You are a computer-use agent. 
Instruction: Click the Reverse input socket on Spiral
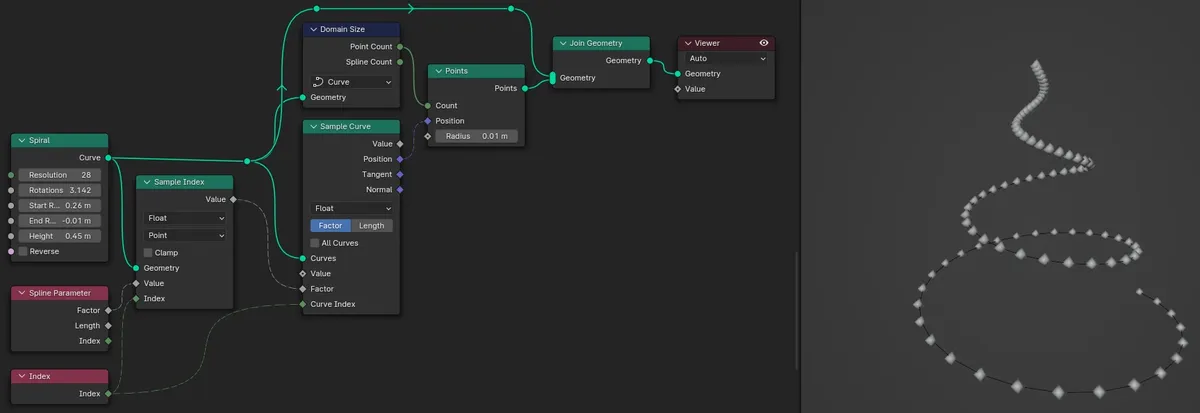click(x=11, y=251)
